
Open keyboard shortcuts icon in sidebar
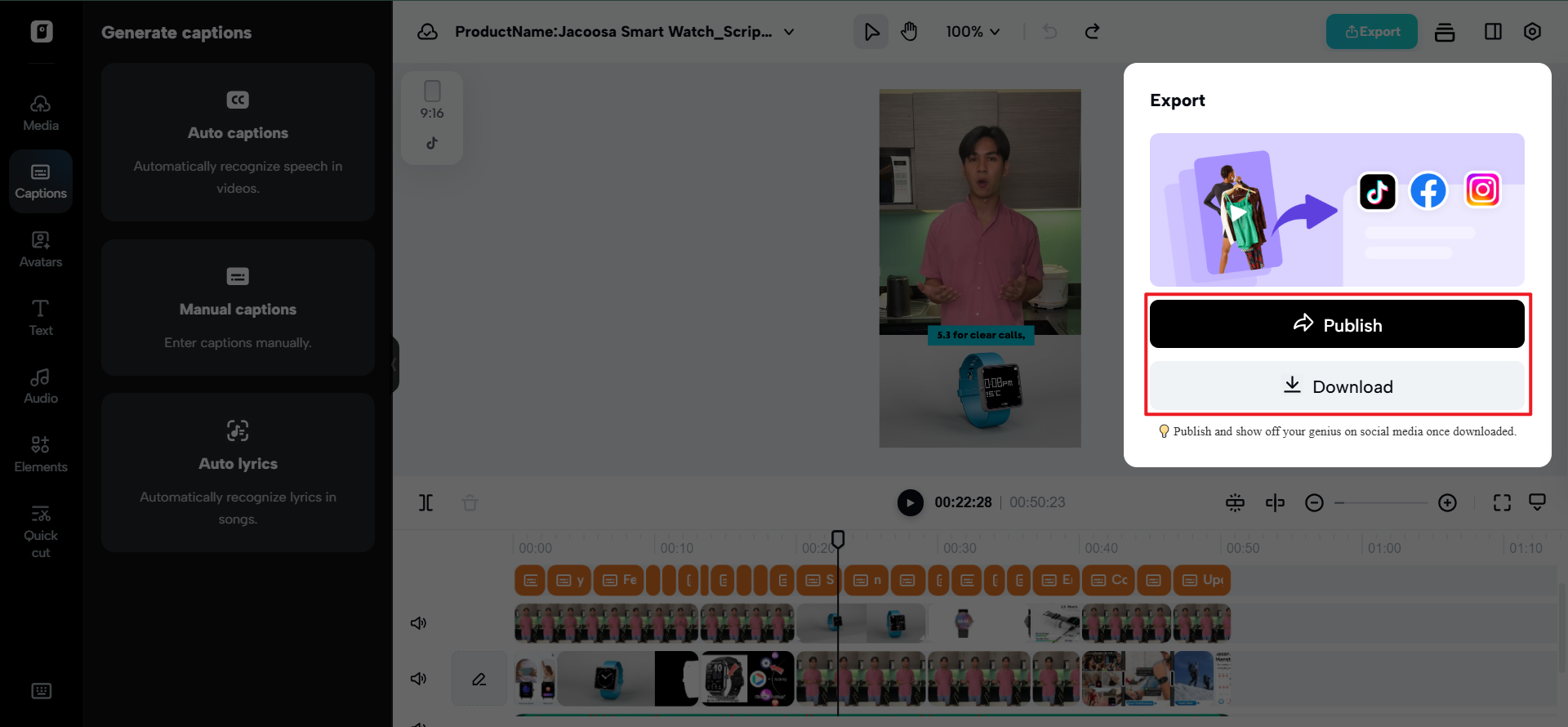tap(41, 691)
